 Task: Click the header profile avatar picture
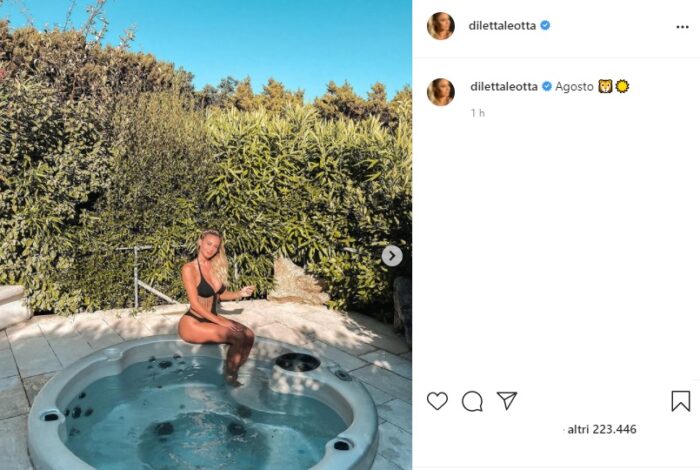(x=441, y=26)
